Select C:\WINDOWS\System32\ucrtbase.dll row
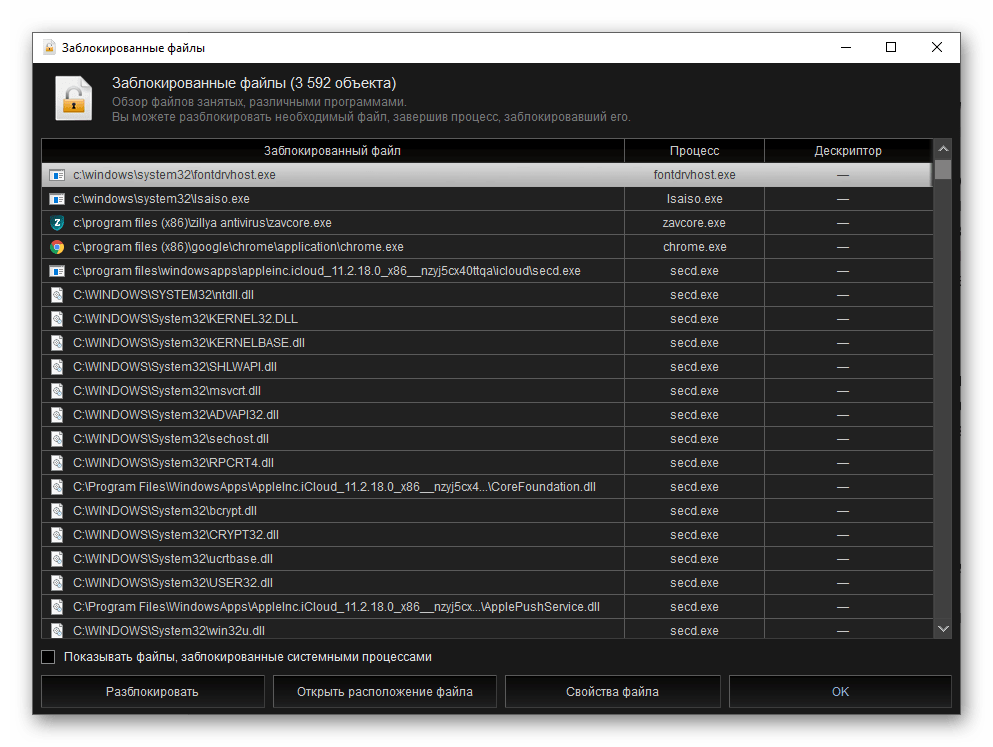This screenshot has width=993, height=747. [487, 560]
